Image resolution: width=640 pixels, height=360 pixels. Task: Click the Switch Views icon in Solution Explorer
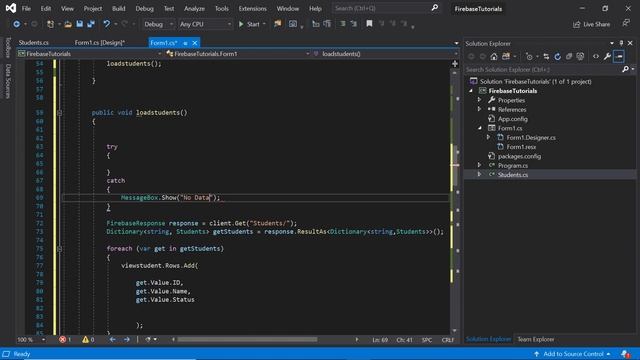(x=506, y=57)
